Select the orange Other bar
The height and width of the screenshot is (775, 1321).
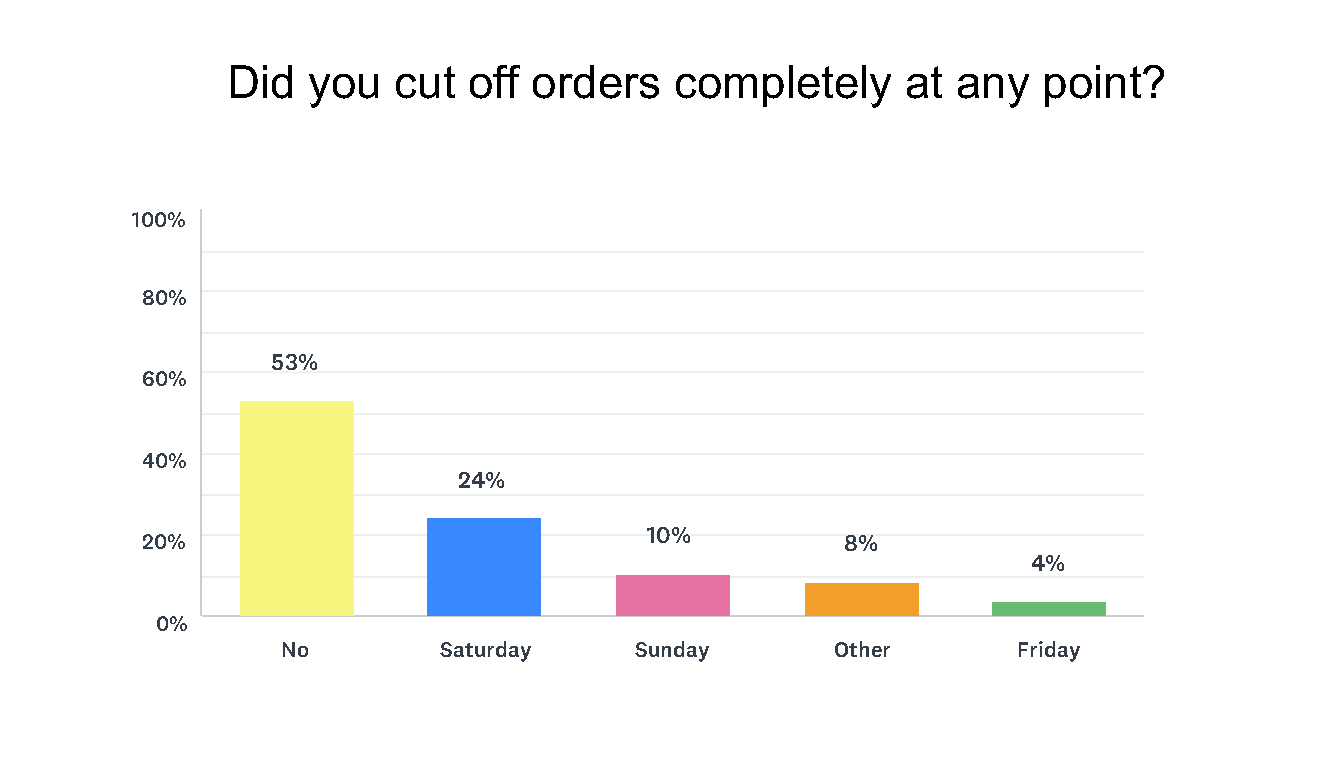(861, 599)
